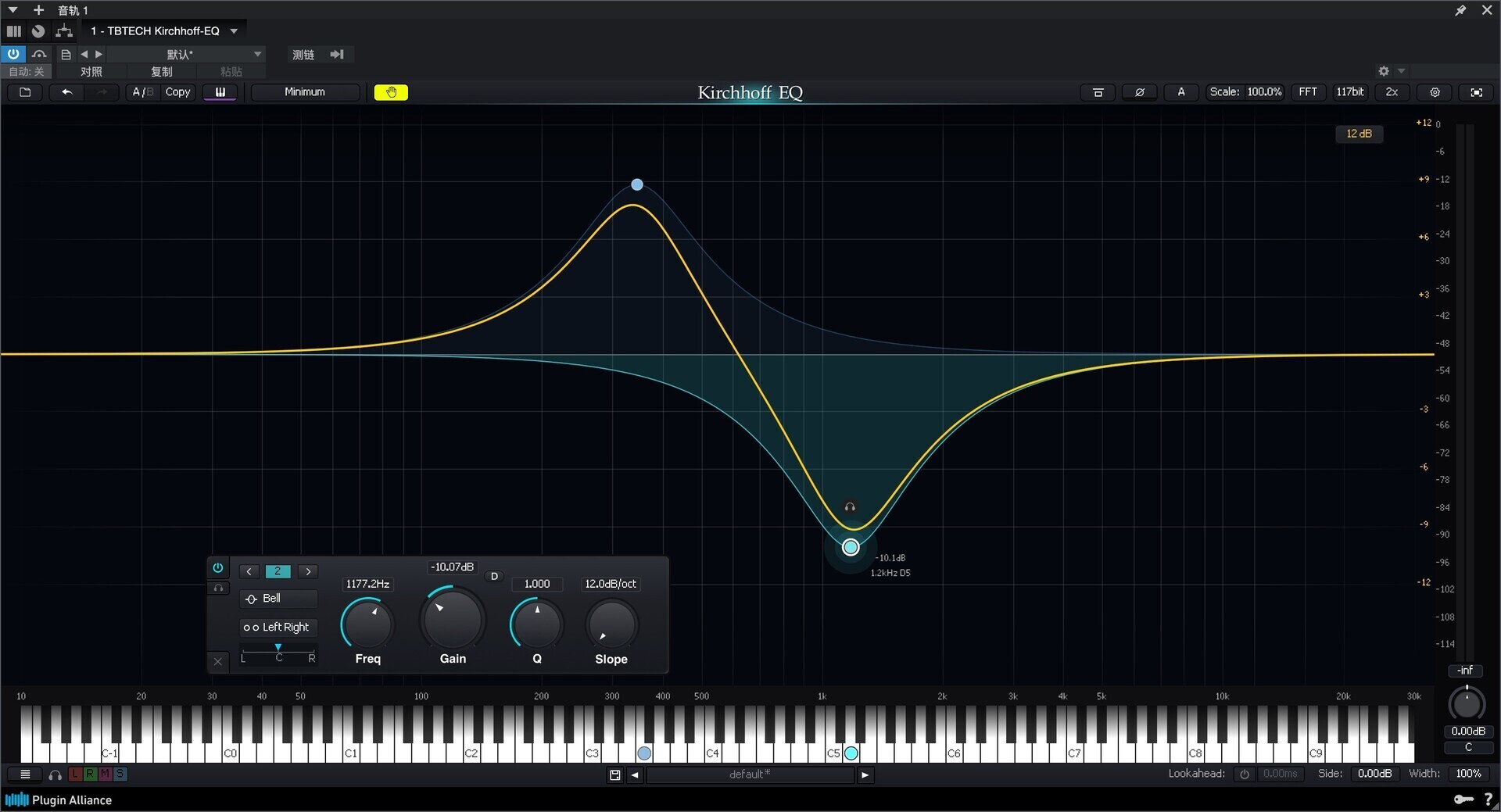Screen dimensions: 1501x812
Task: Pin the plugin window
Action: tap(1460, 10)
